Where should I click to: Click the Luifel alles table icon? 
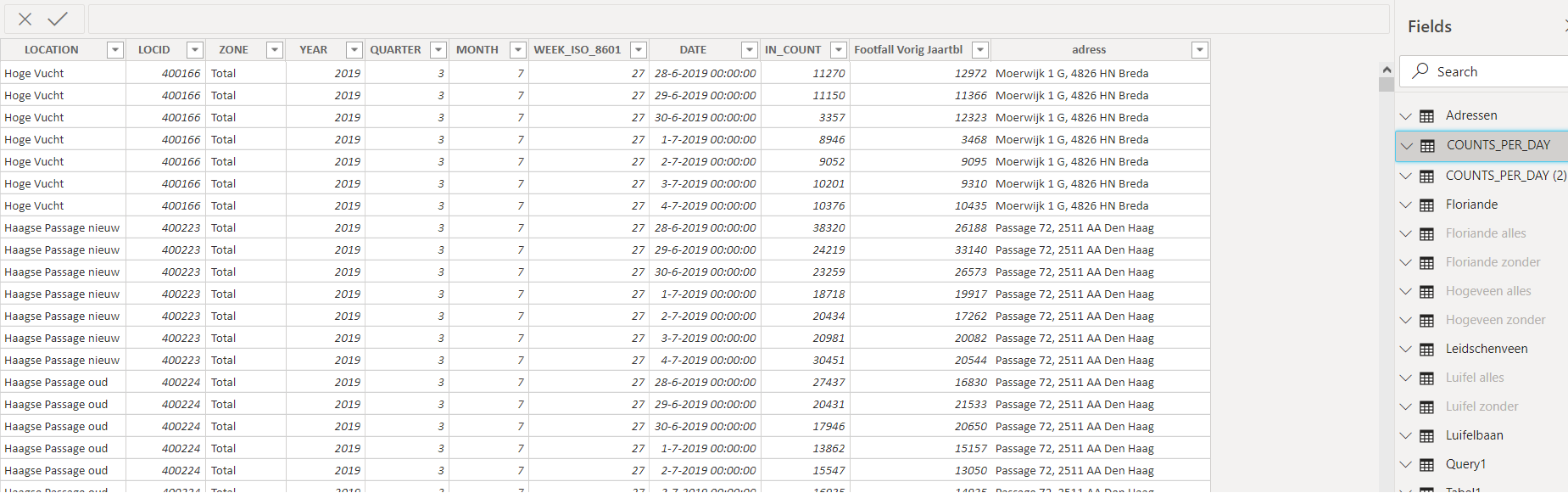pos(1427,378)
